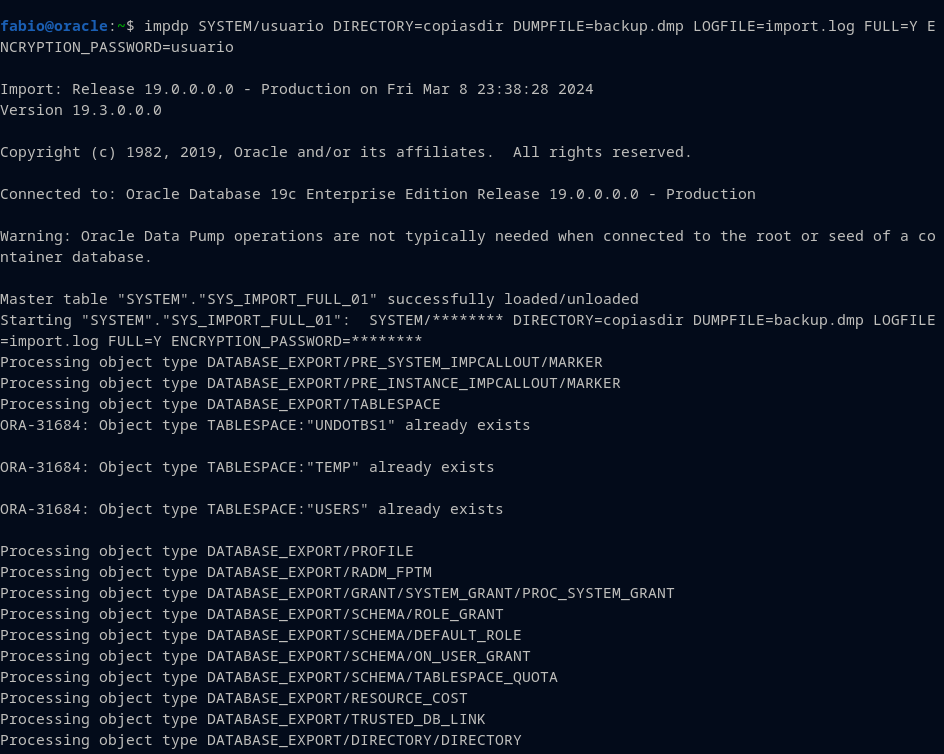
Task: Select the ORA-31684 USERS error line
Action: (x=251, y=509)
